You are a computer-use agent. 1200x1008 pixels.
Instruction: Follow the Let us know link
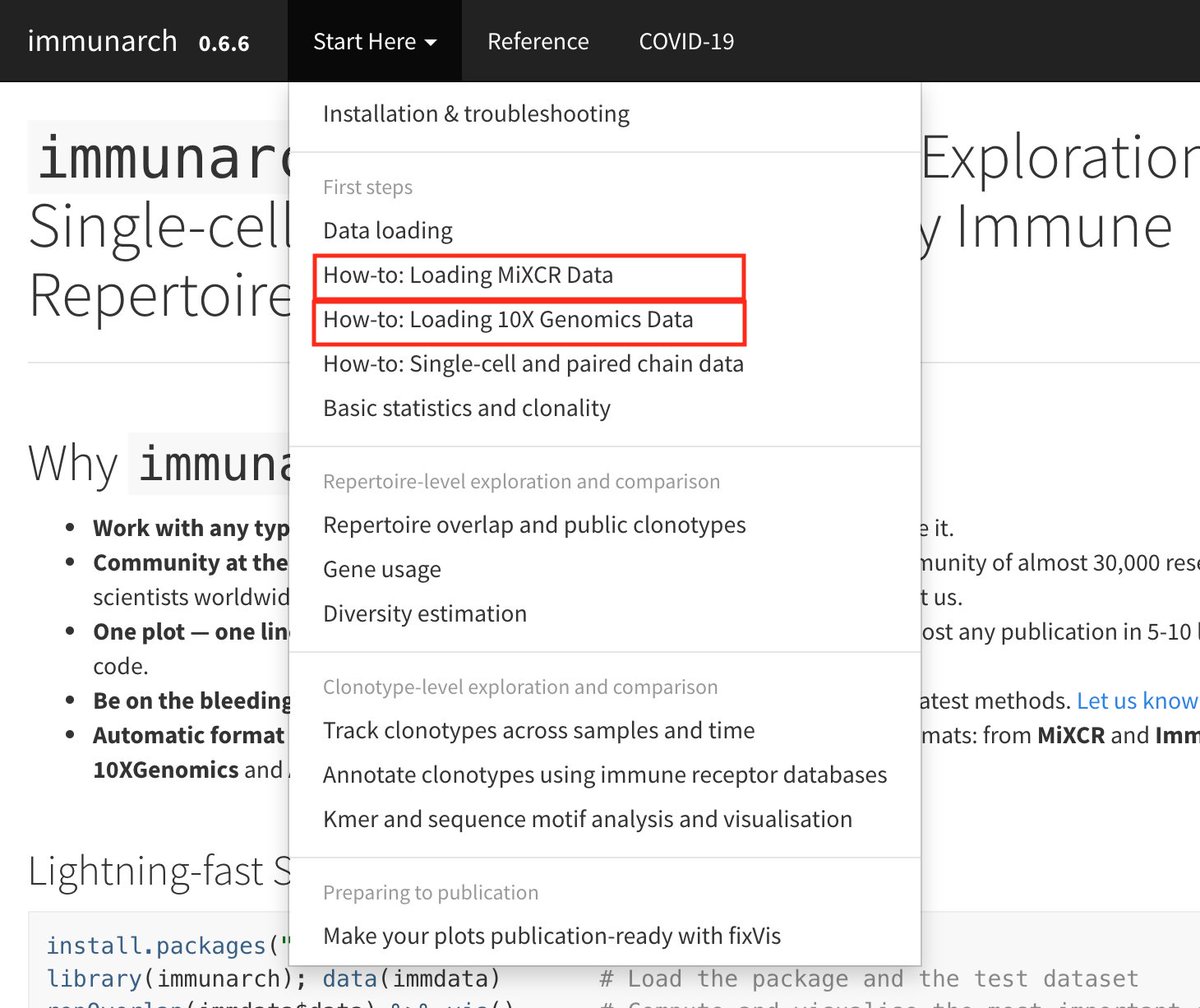click(1138, 701)
